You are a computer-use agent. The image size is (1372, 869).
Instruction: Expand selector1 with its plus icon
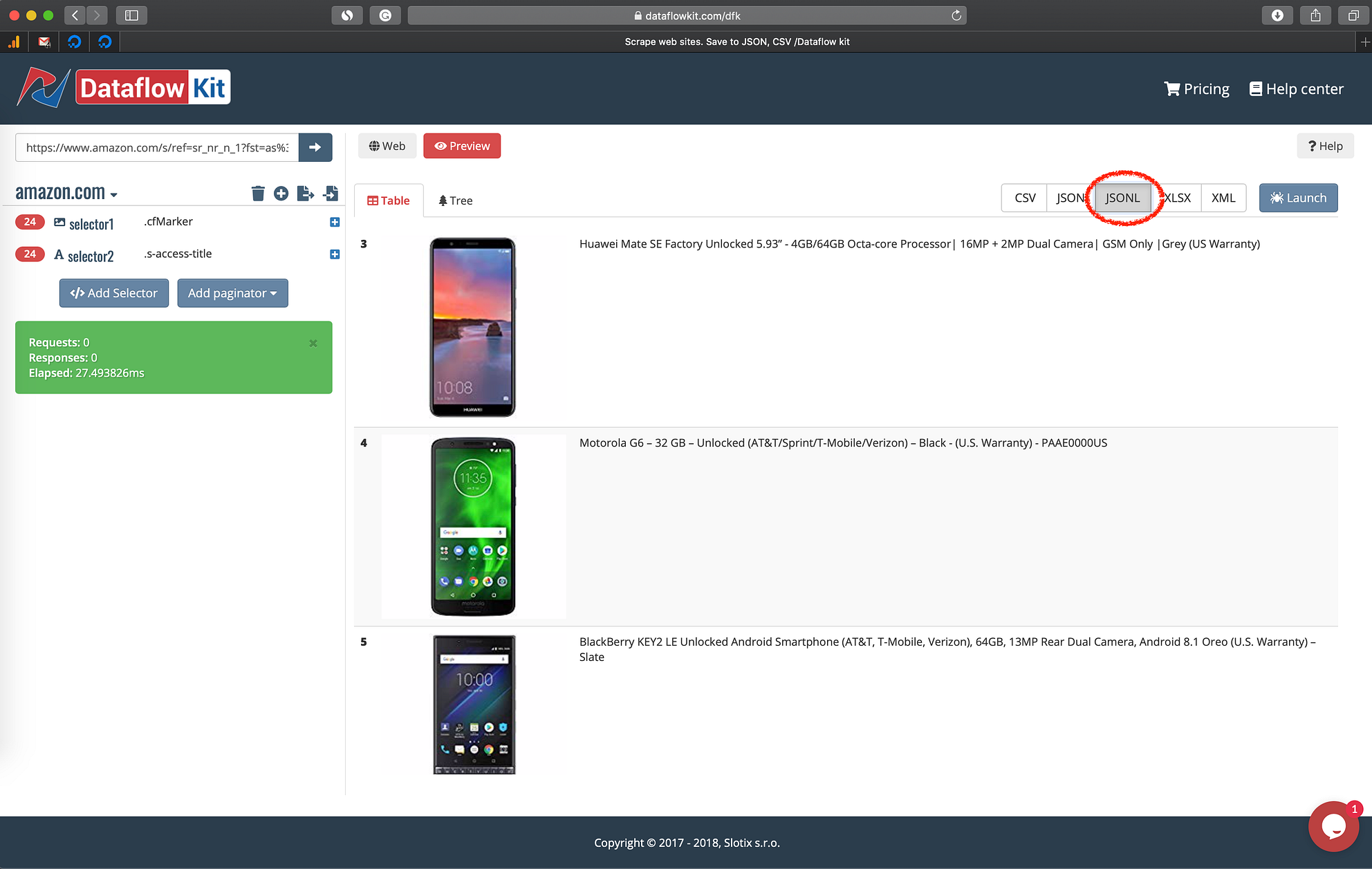(335, 222)
